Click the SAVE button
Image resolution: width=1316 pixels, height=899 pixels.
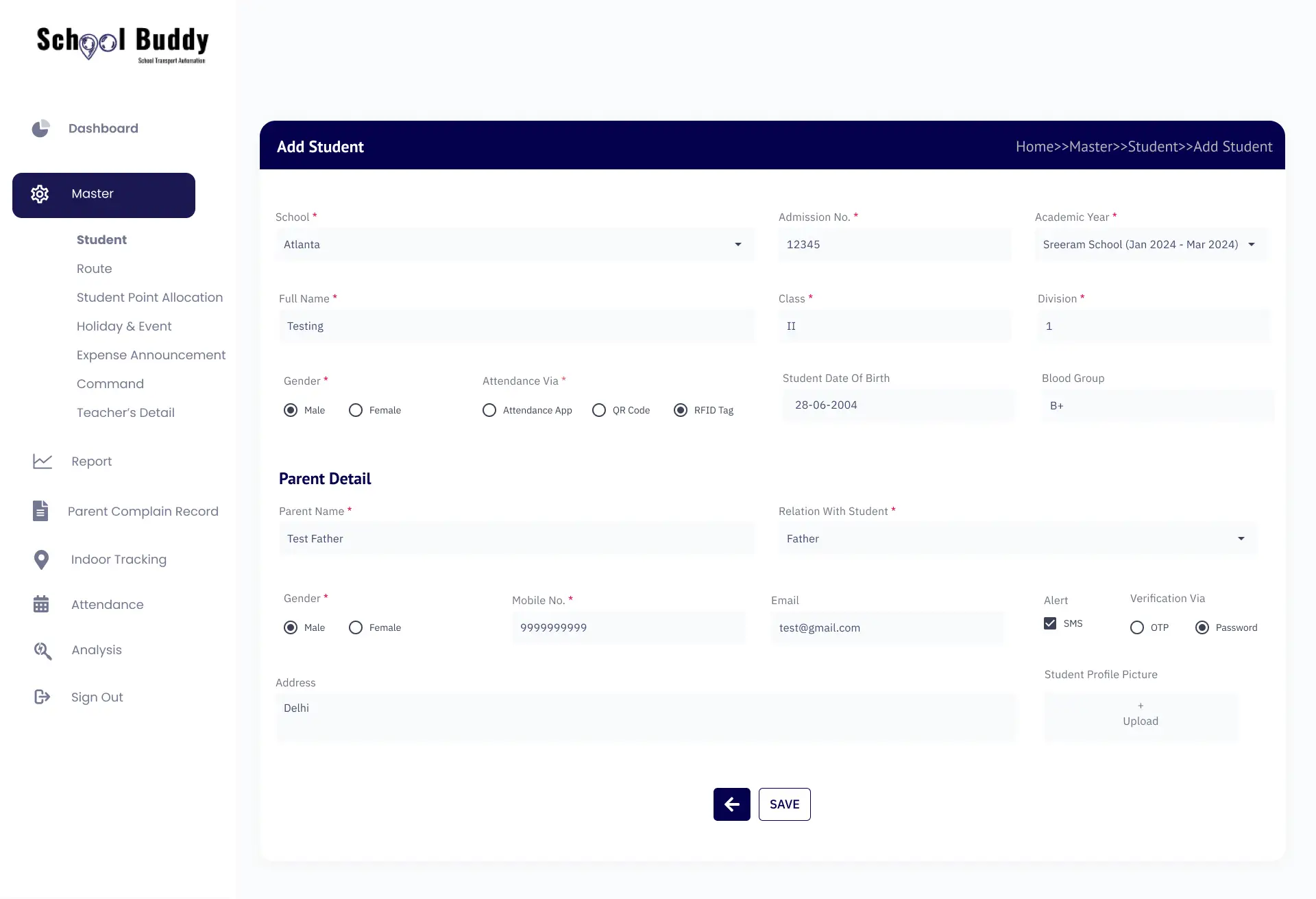click(x=784, y=804)
